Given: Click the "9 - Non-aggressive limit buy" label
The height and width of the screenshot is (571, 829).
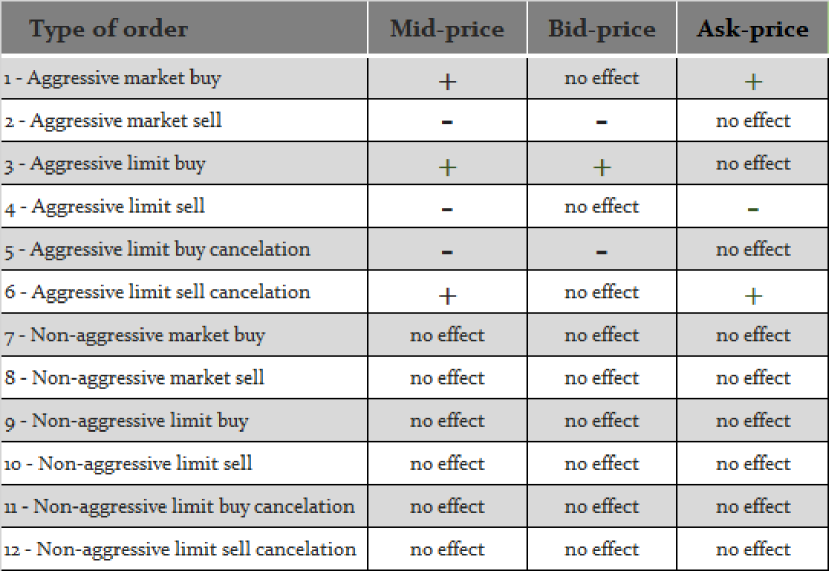Looking at the screenshot, I should click(126, 421).
